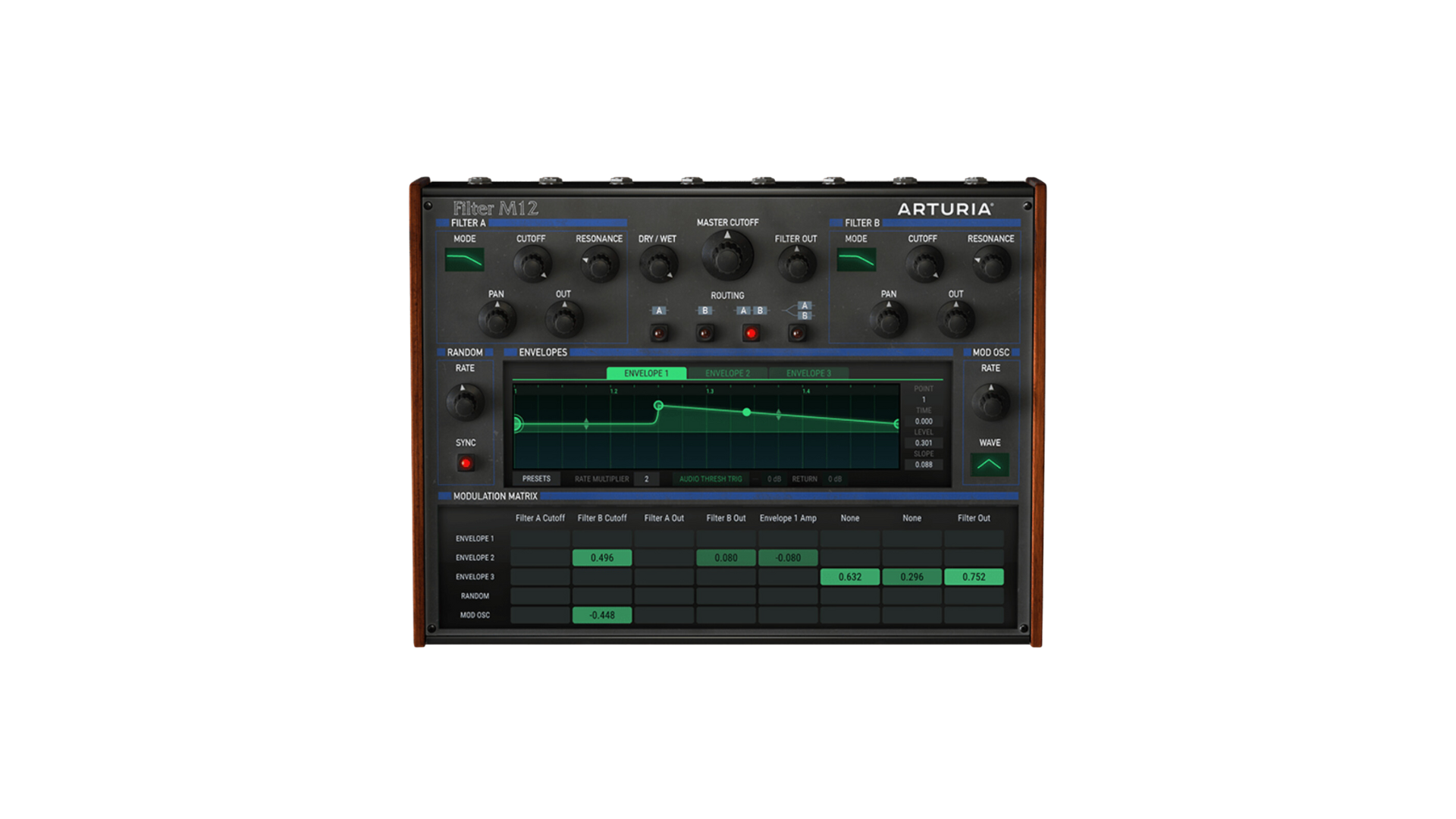Open envelope Presets menu
The width and height of the screenshot is (1456, 819).
[x=536, y=479]
